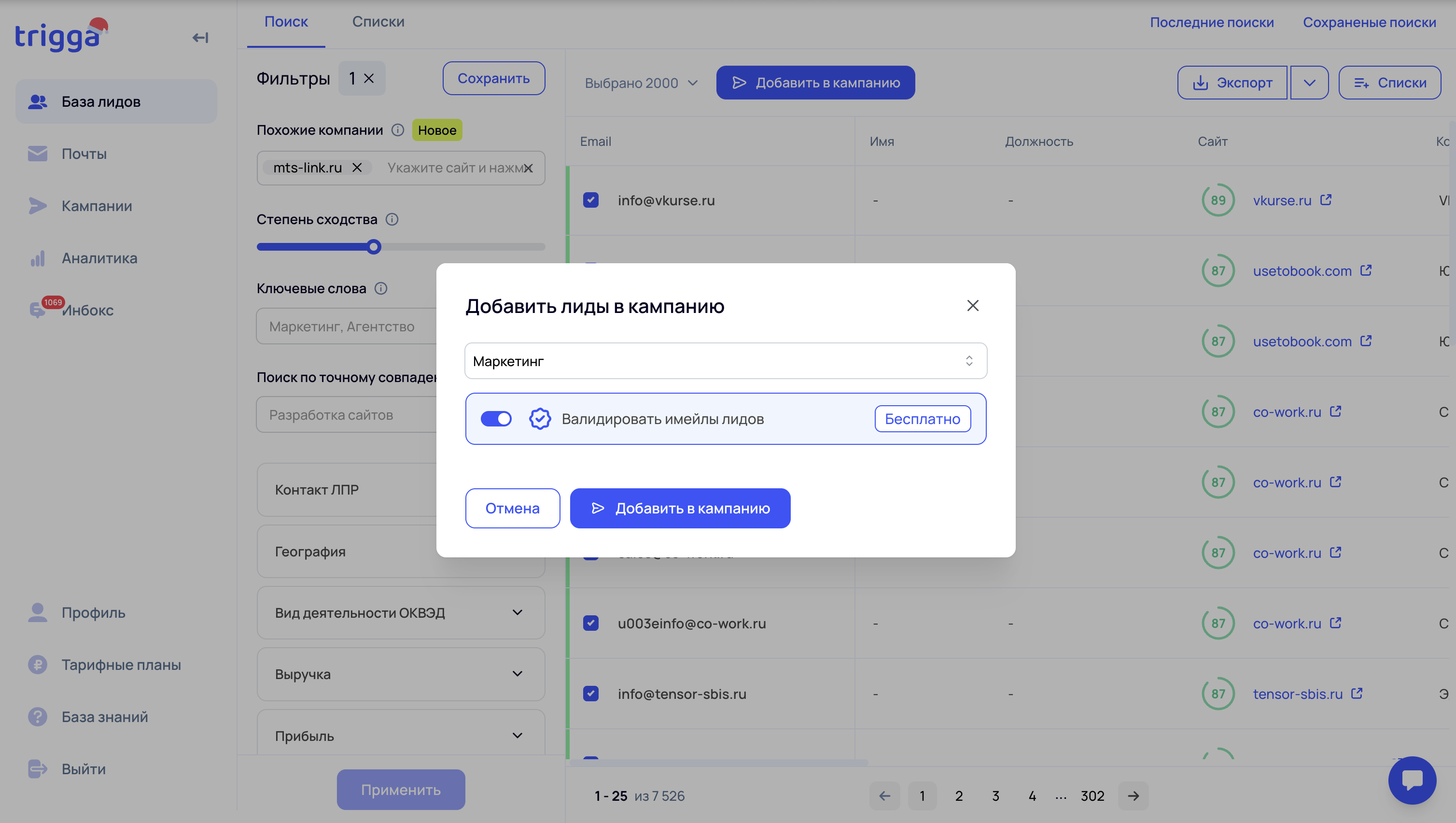
Task: Disable the email validation toggle
Action: click(x=496, y=419)
